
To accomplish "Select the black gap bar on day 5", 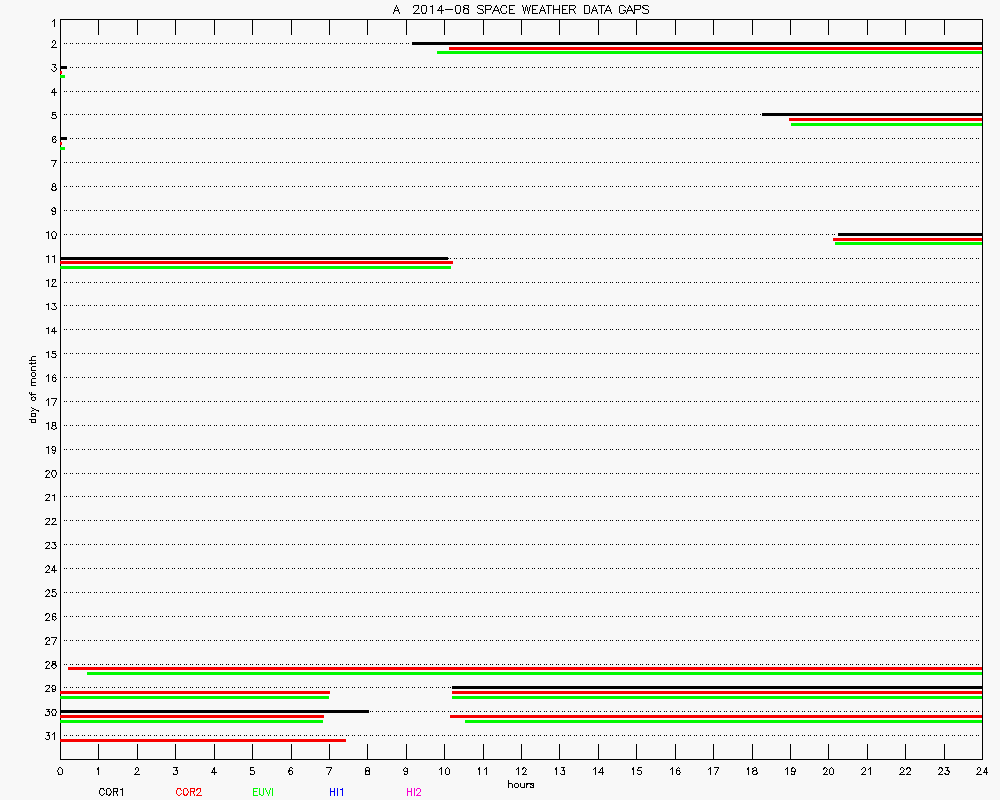I will click(x=871, y=114).
